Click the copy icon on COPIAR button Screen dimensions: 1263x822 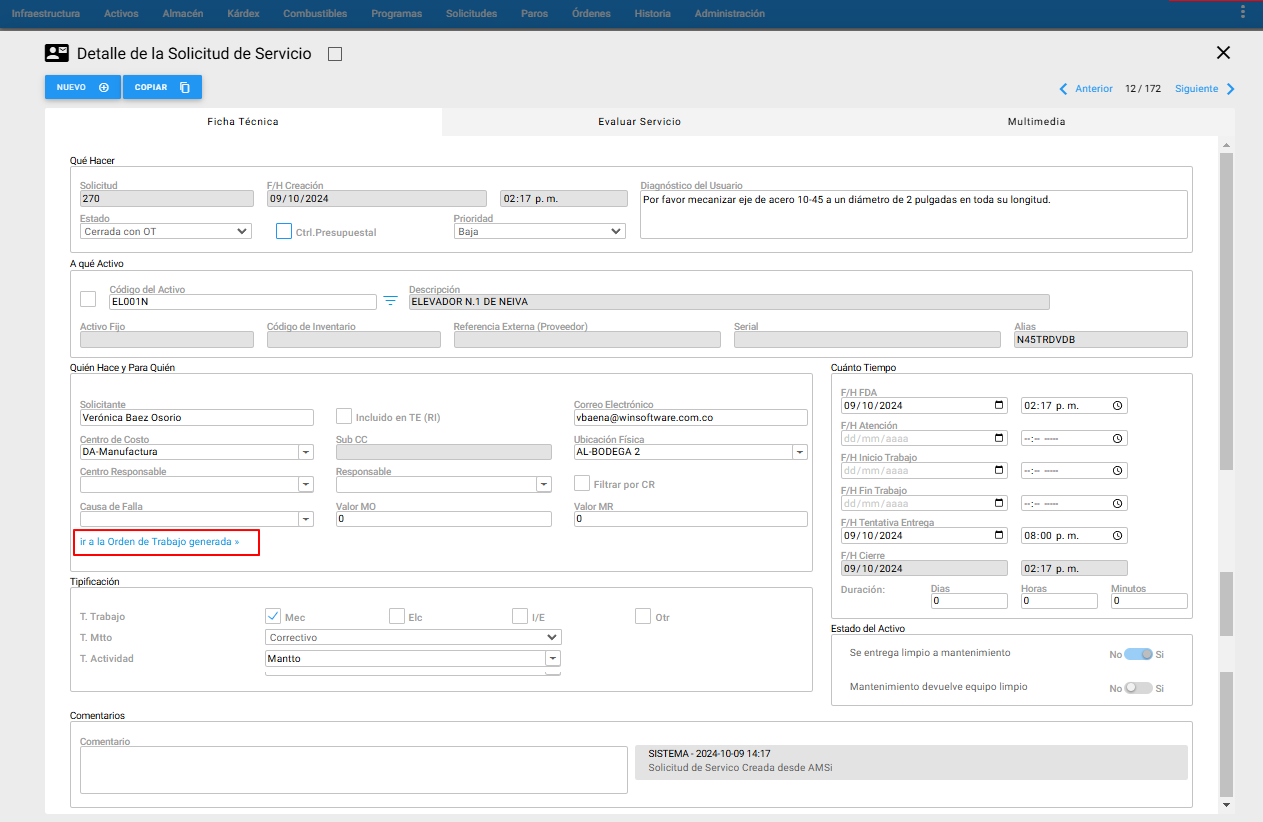(x=185, y=87)
